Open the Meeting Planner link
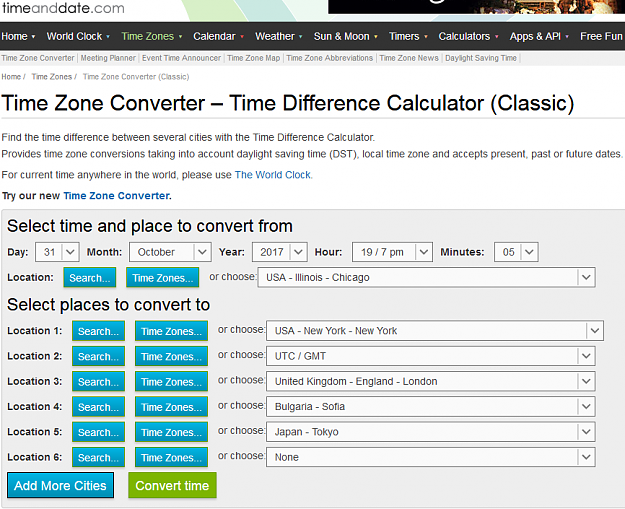Screen dimensions: 625x509 click(108, 58)
